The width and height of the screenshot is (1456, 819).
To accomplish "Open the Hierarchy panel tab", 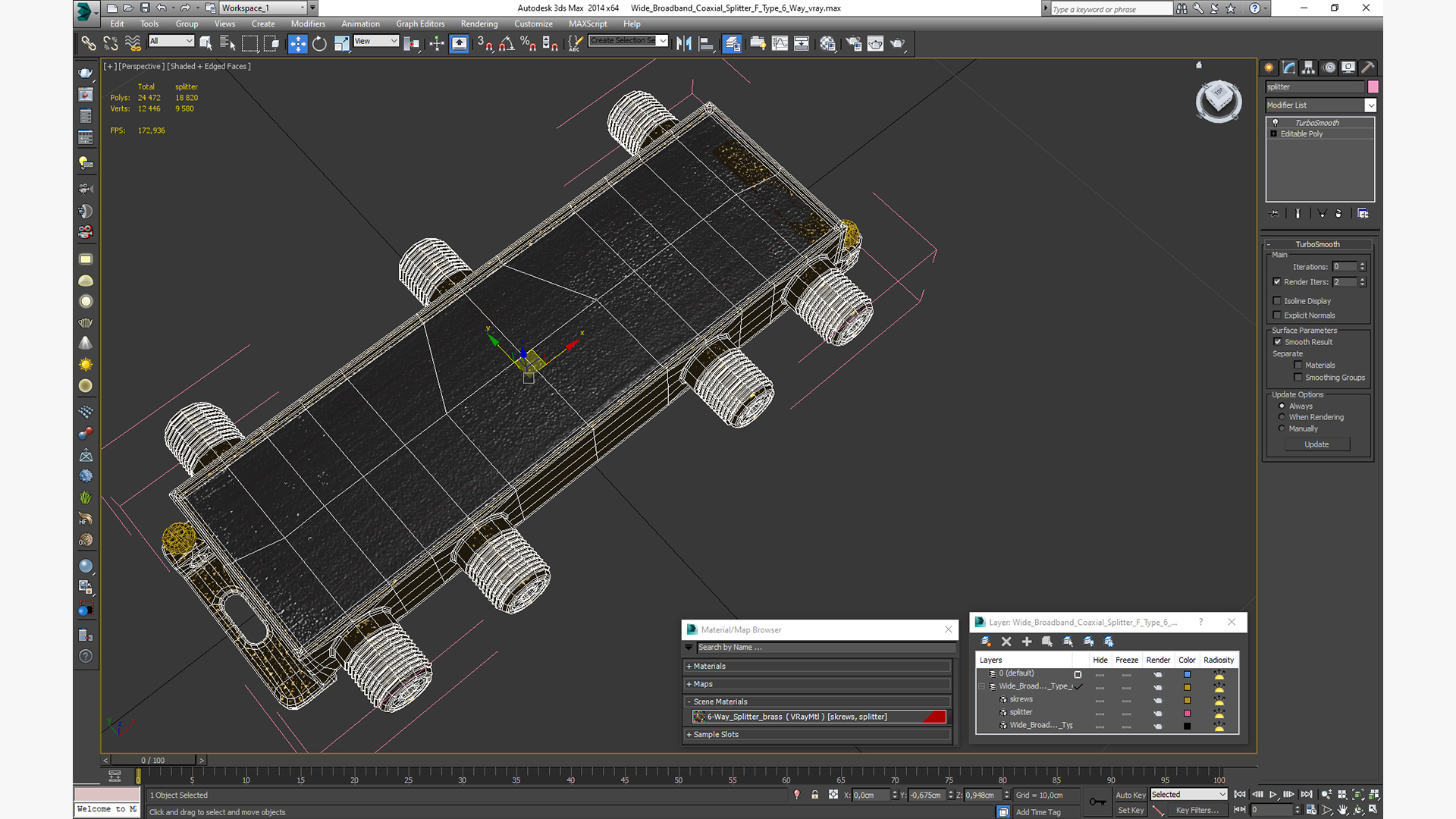I will 1308,67.
